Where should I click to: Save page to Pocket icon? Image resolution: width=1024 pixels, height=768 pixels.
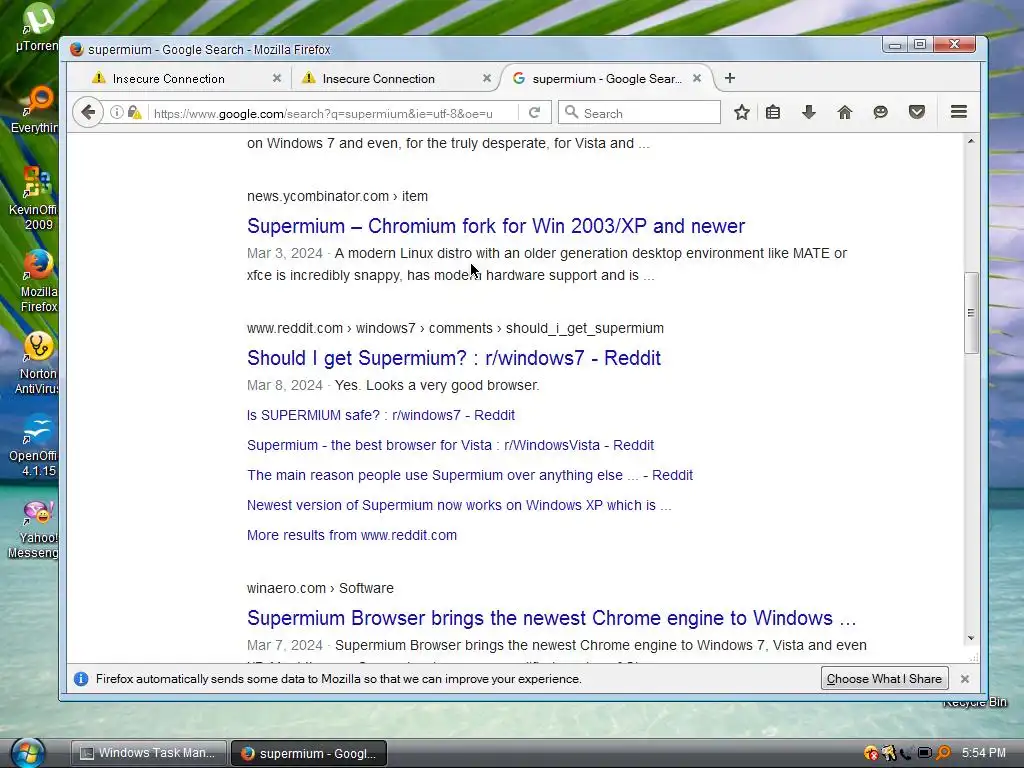click(917, 112)
